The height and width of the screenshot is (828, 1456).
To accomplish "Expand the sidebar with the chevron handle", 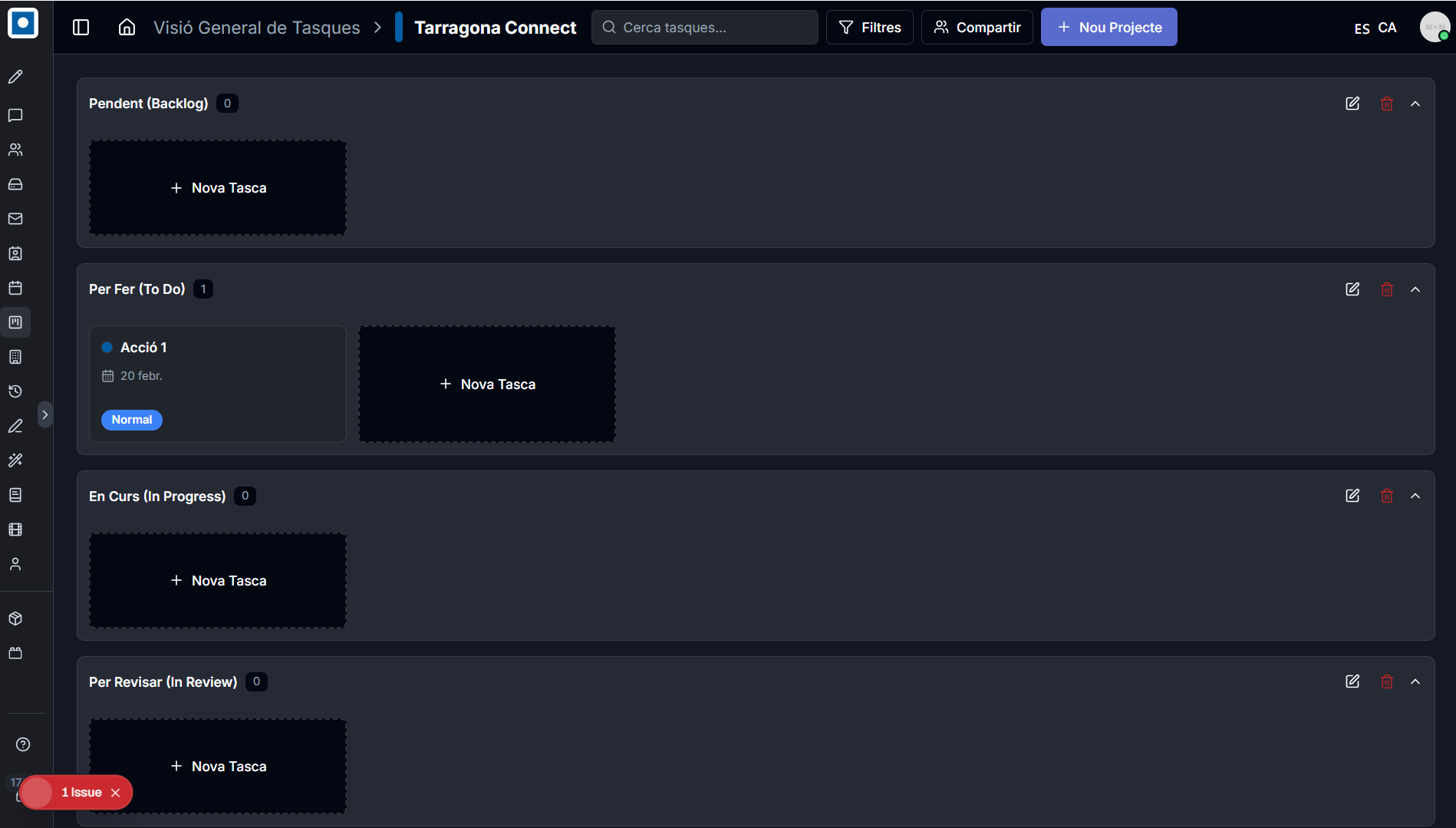I will pyautogui.click(x=45, y=414).
